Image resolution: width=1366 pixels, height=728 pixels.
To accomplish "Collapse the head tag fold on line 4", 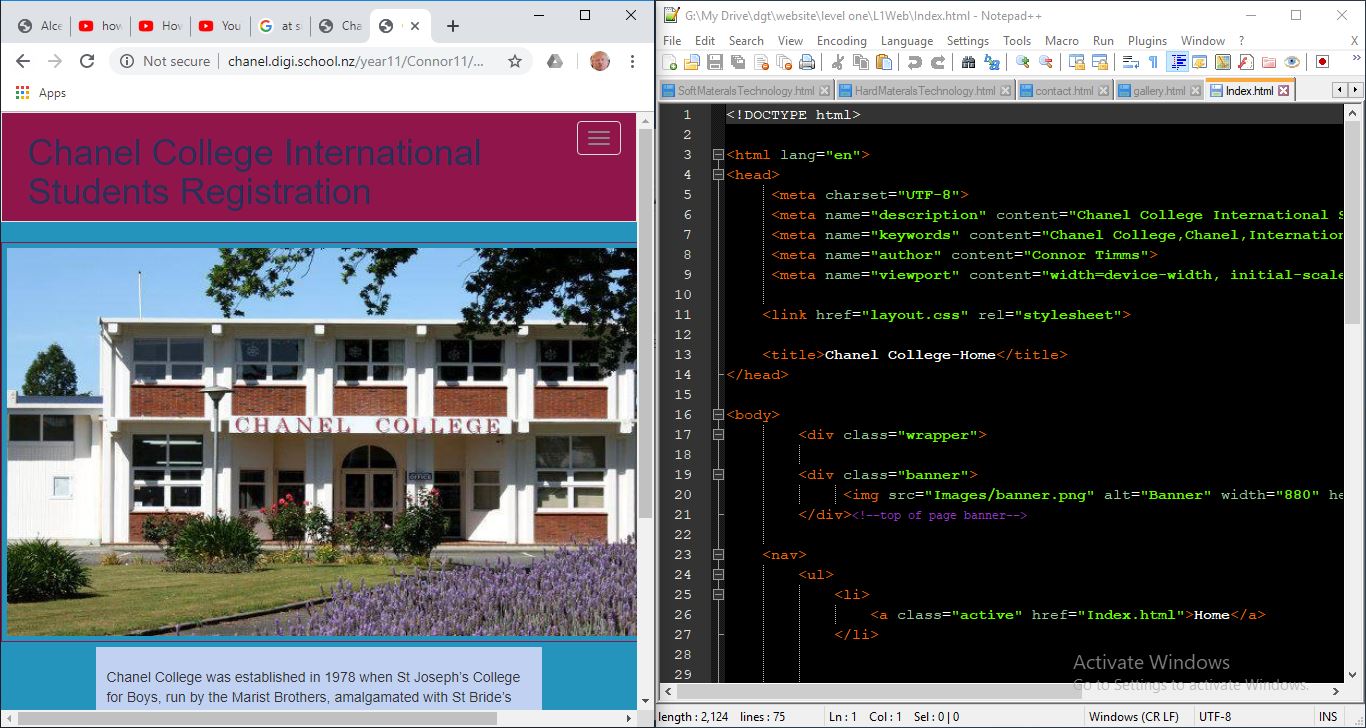I will pyautogui.click(x=717, y=175).
